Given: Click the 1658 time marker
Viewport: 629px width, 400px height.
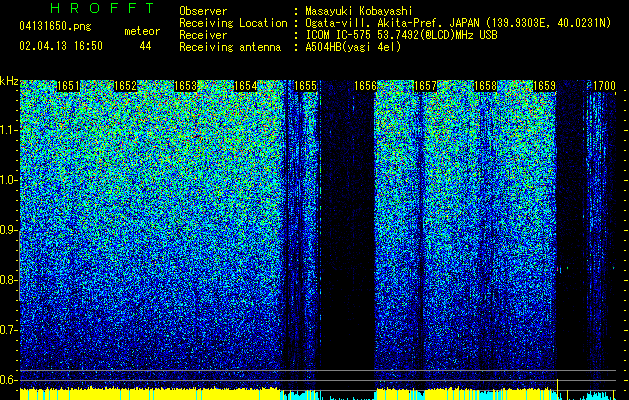Looking at the screenshot, I should [485, 86].
